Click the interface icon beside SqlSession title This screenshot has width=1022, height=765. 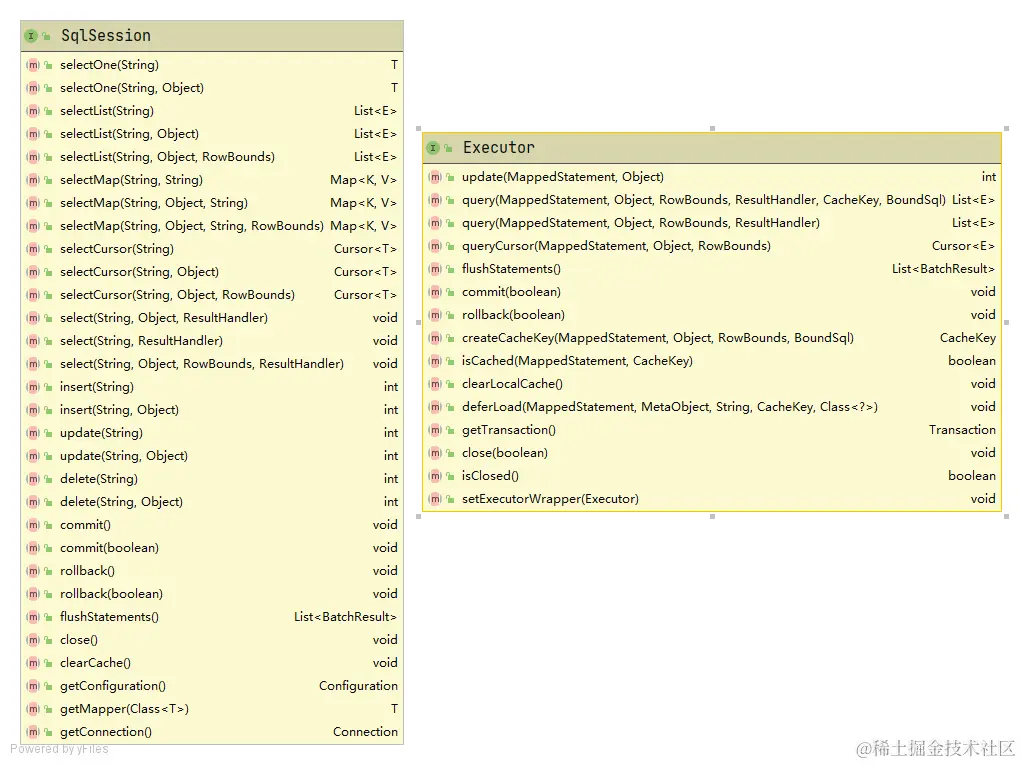tap(31, 36)
